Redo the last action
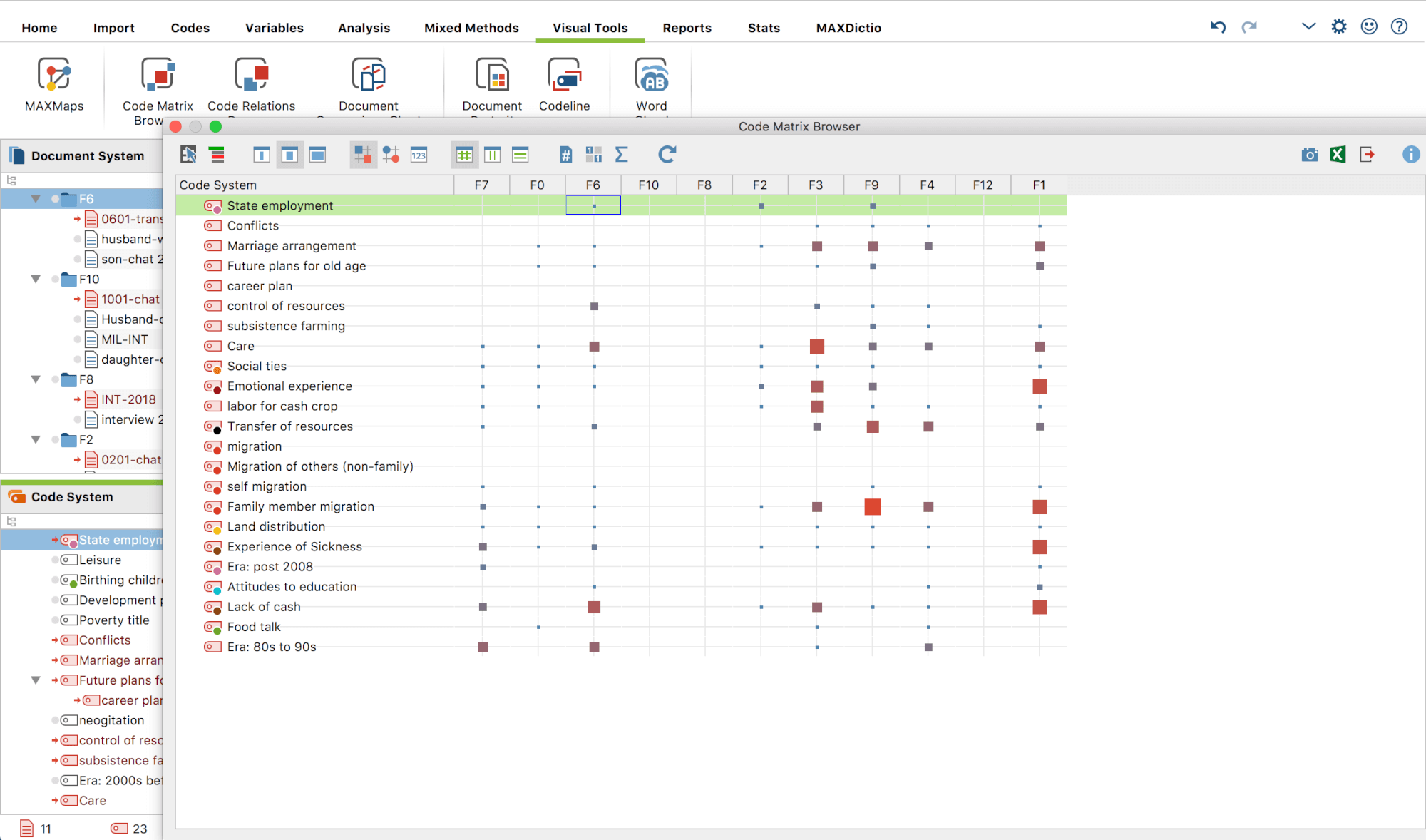 [1249, 26]
